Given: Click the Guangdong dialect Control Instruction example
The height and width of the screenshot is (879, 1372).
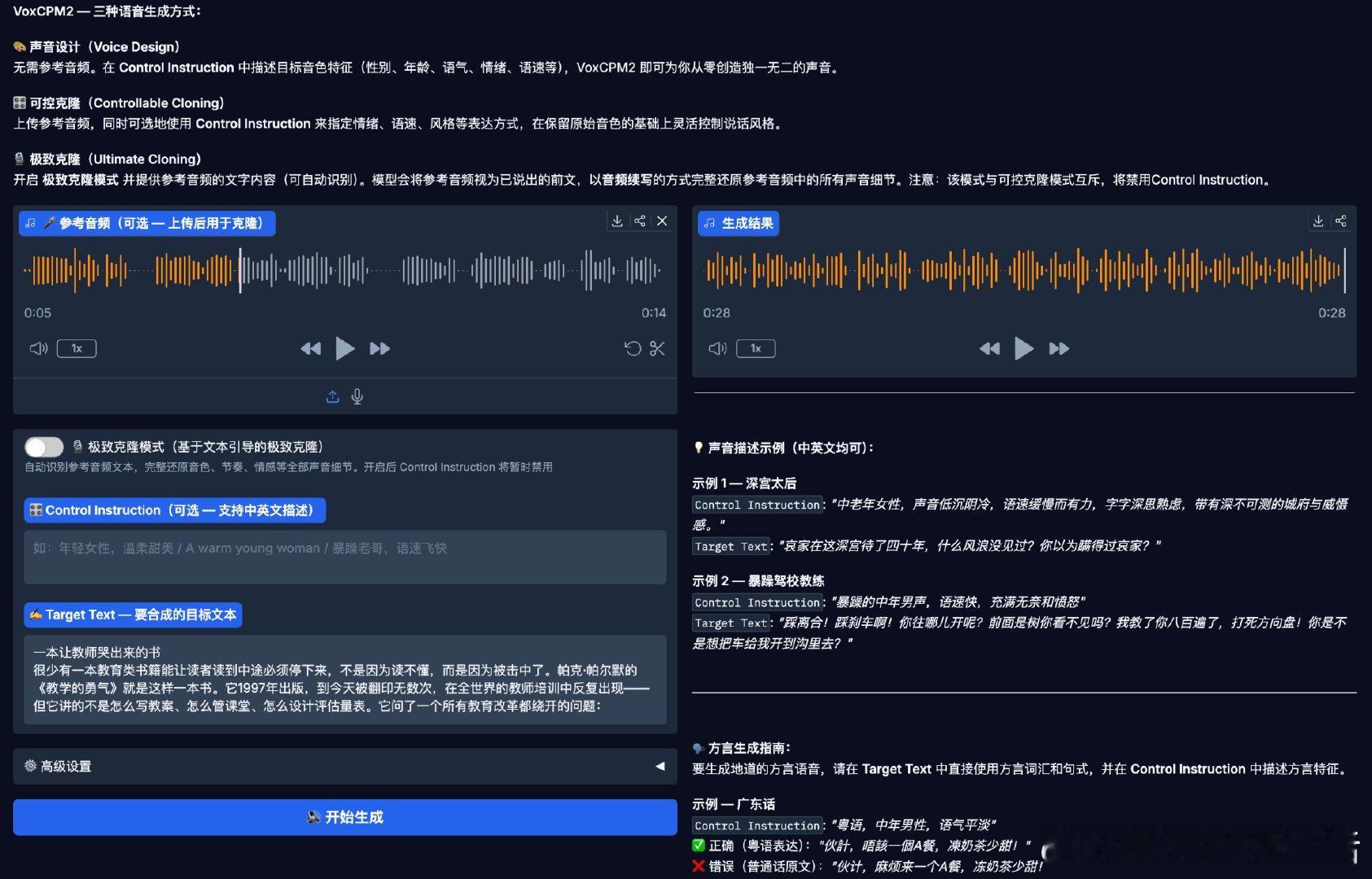Looking at the screenshot, I should coord(844,825).
